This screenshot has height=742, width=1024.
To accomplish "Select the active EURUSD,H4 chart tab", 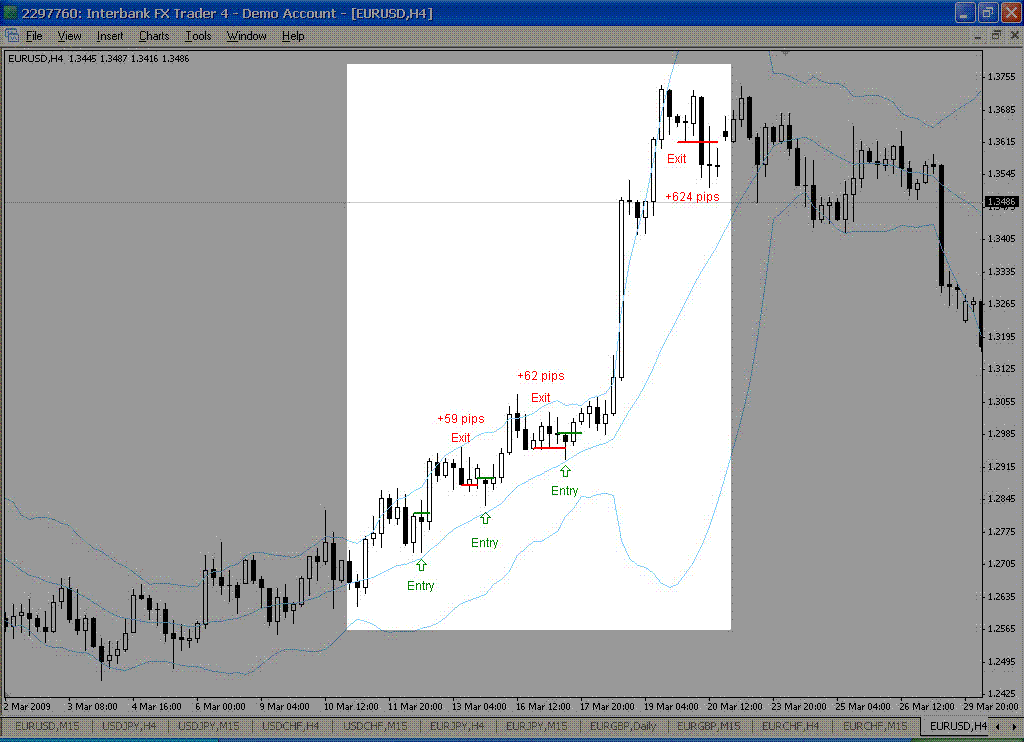I will pos(957,726).
